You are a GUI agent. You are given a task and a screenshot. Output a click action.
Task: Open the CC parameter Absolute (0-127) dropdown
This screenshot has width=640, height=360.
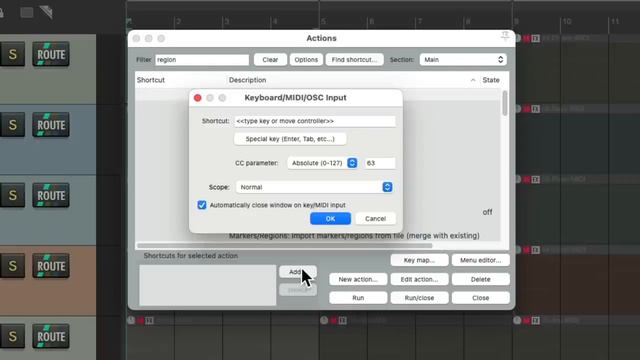pyautogui.click(x=322, y=163)
